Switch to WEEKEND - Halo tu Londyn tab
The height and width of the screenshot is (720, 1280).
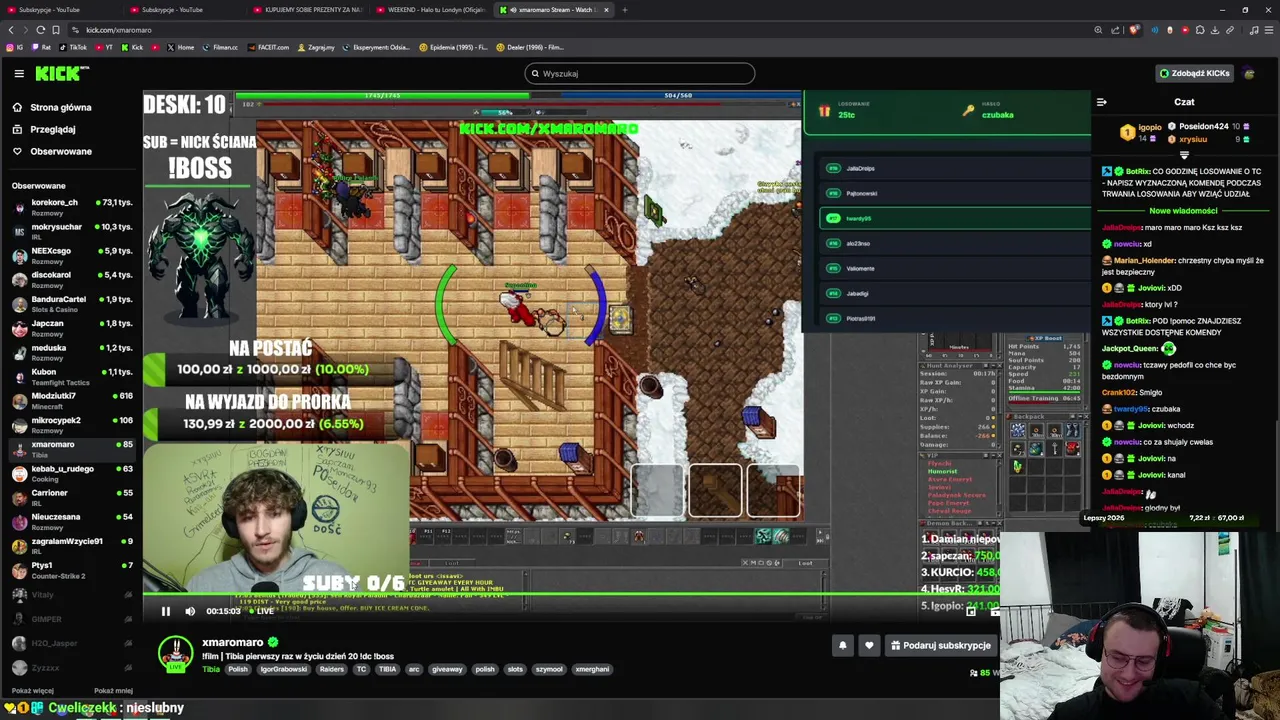(430, 10)
